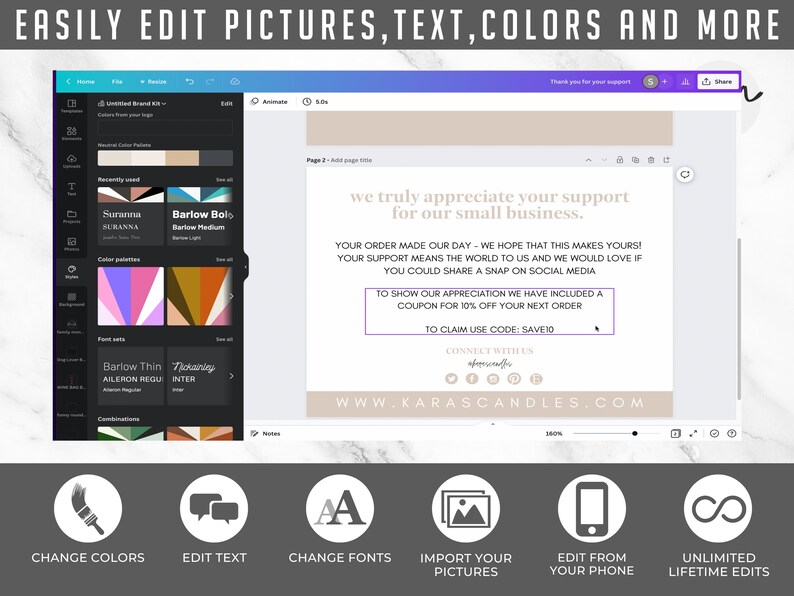
Task: Click the S user avatar
Action: tap(650, 81)
